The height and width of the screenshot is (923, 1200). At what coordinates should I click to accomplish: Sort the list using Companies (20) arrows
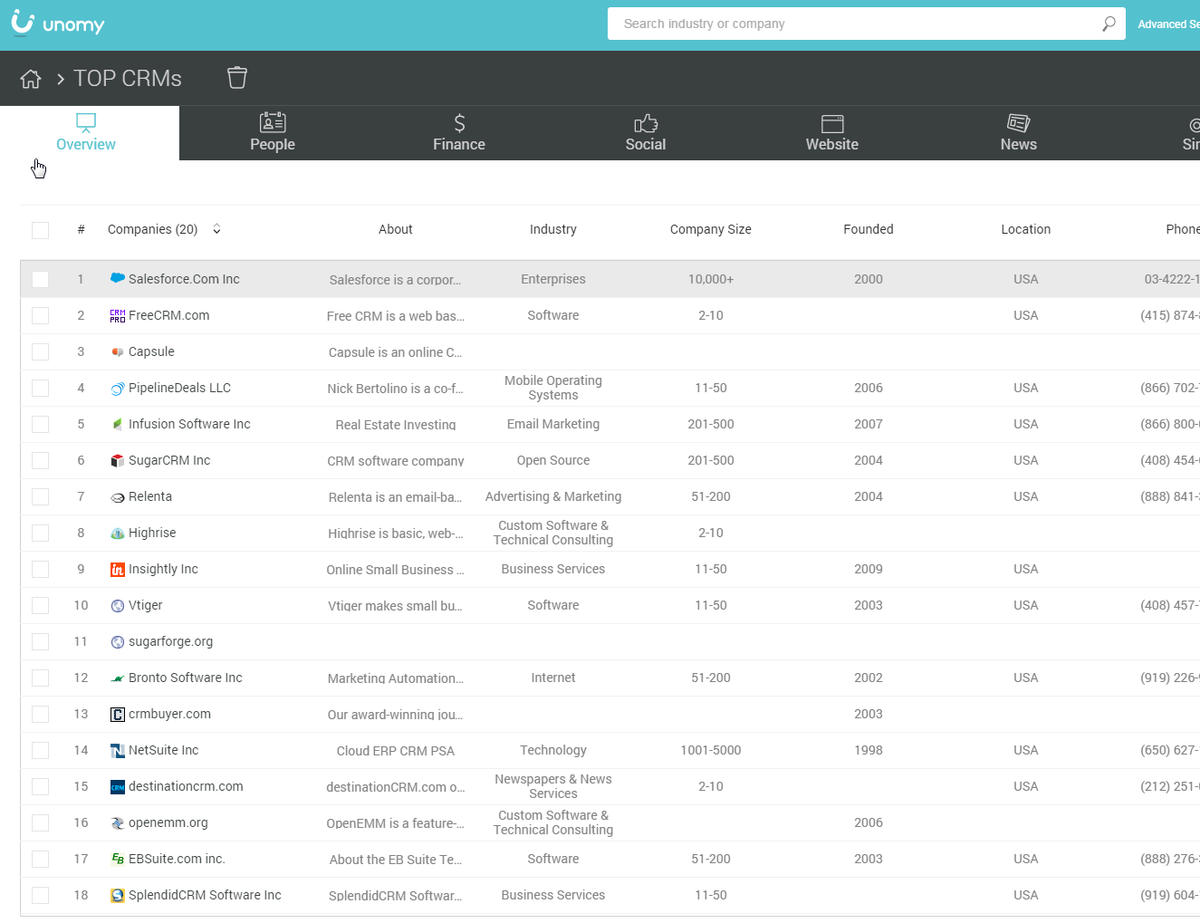(x=217, y=229)
